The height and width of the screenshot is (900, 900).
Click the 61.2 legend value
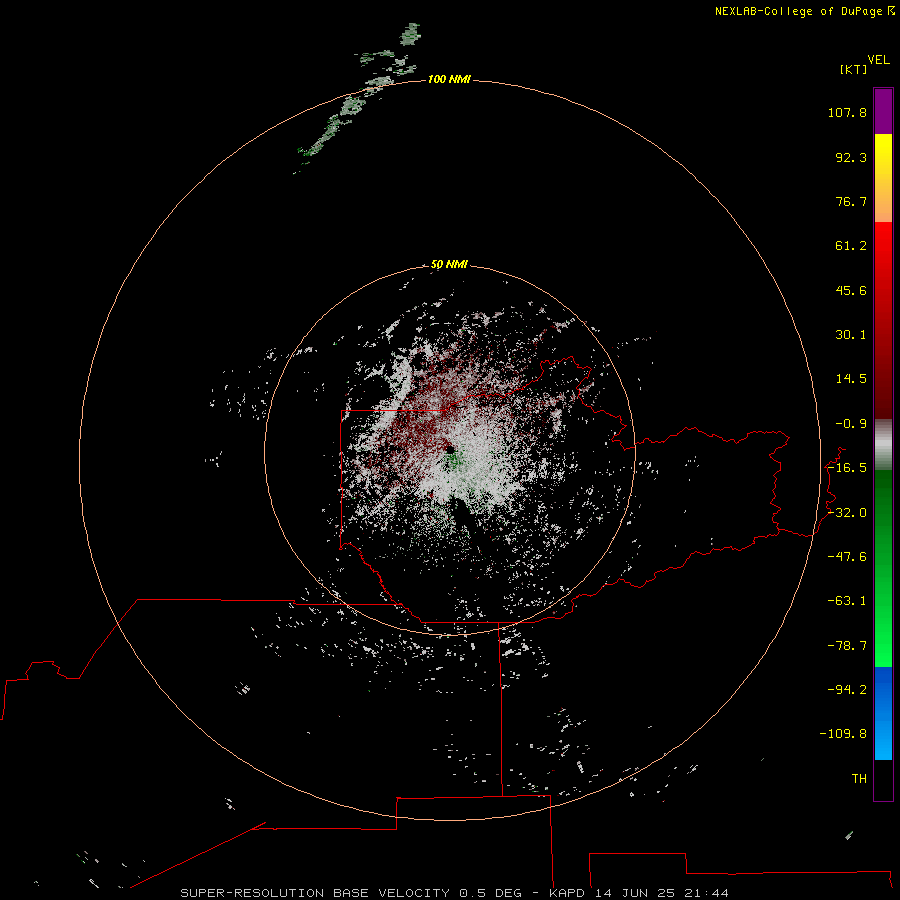(851, 246)
